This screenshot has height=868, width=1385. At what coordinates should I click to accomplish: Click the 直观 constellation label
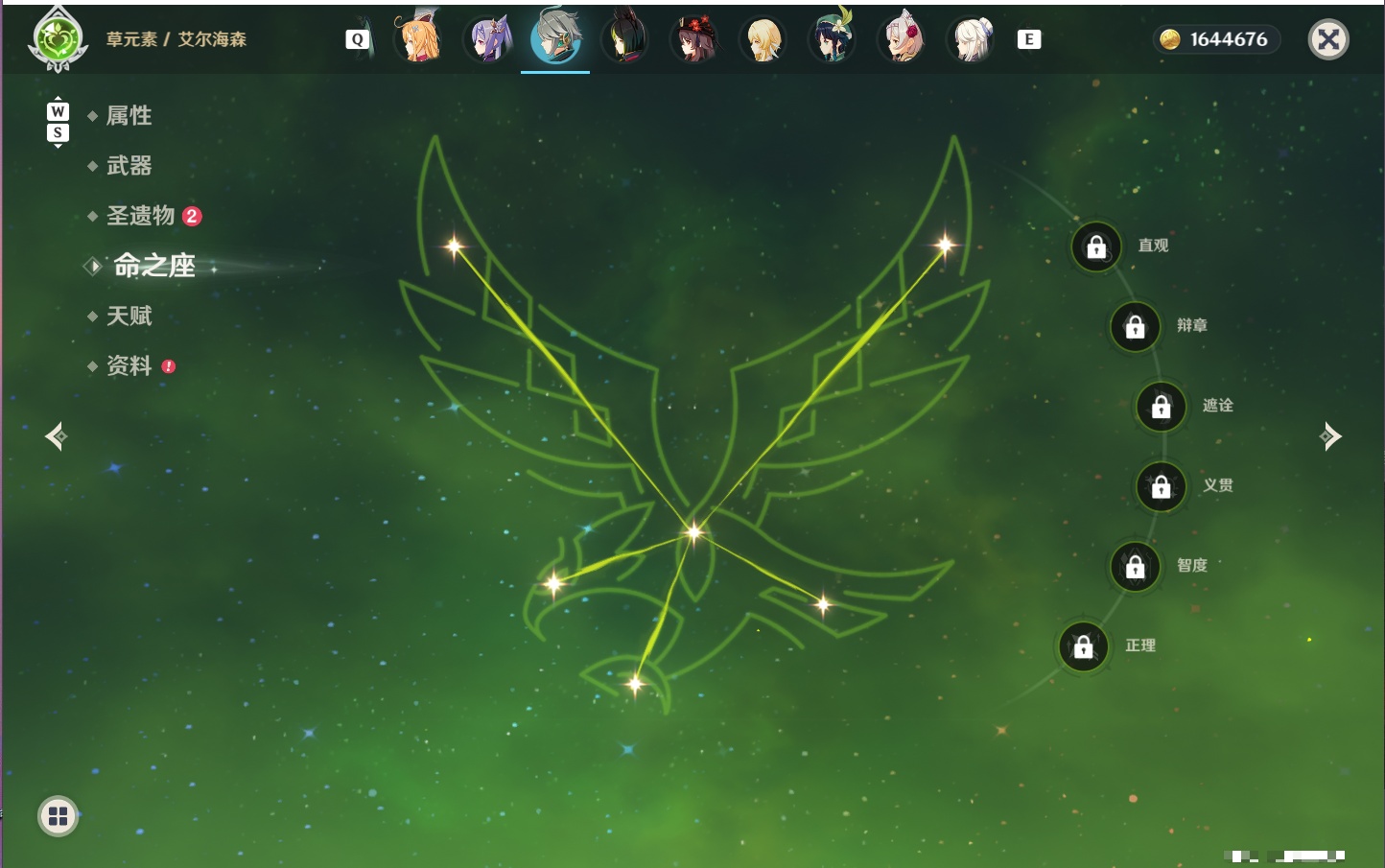click(1153, 246)
